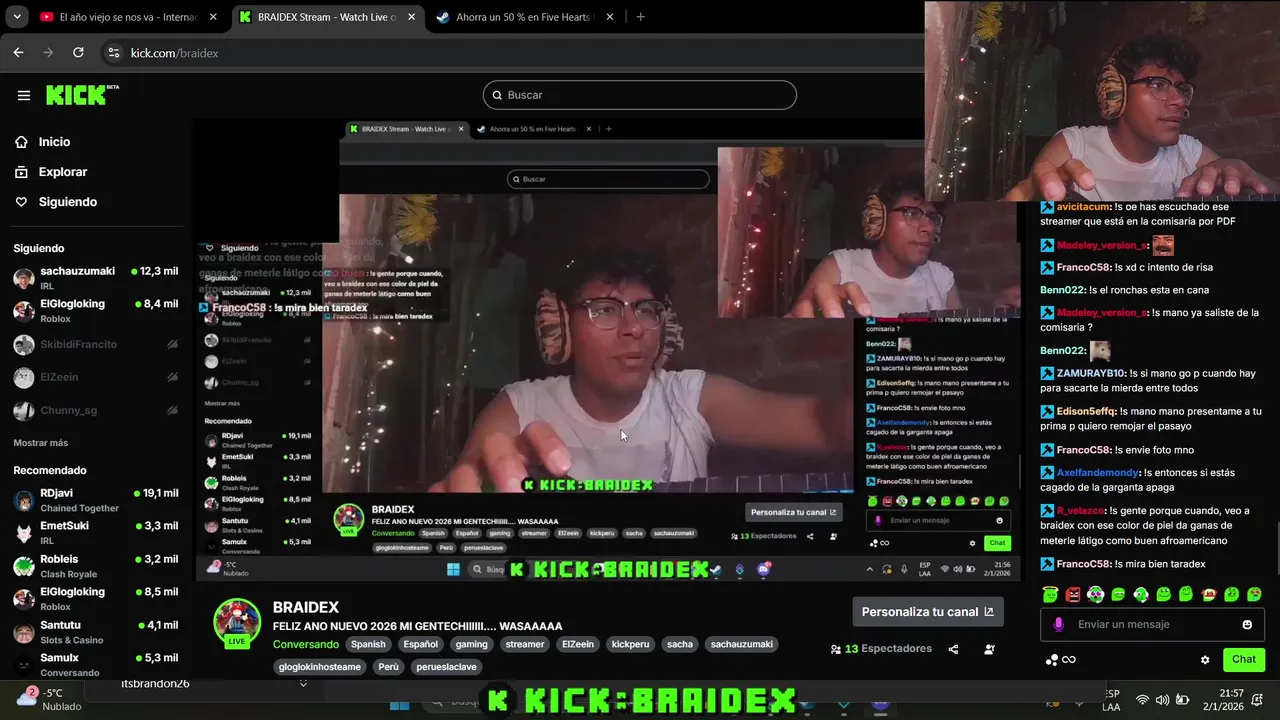Open sachauzumaki channel in followed list

95,278
